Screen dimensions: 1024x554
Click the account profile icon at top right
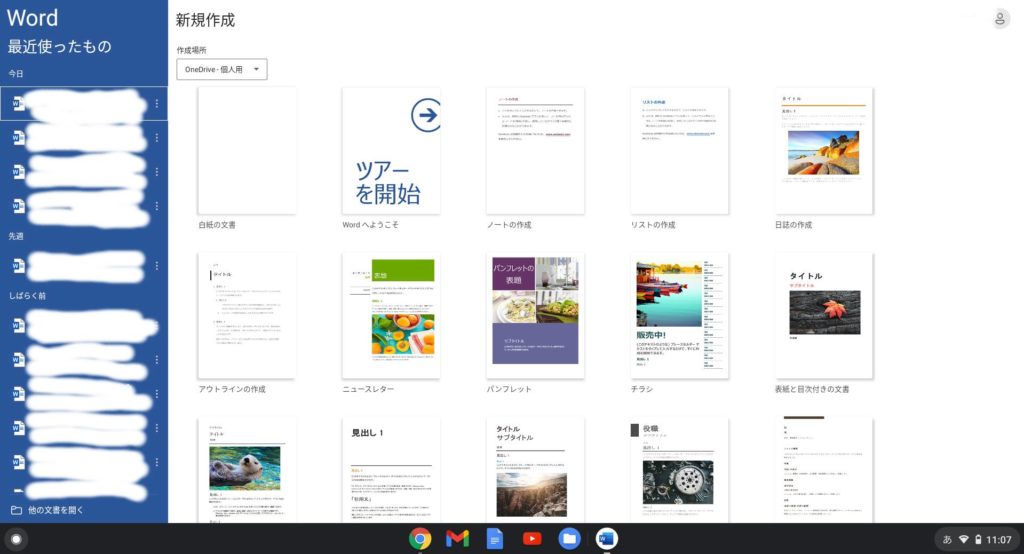[x=999, y=20]
